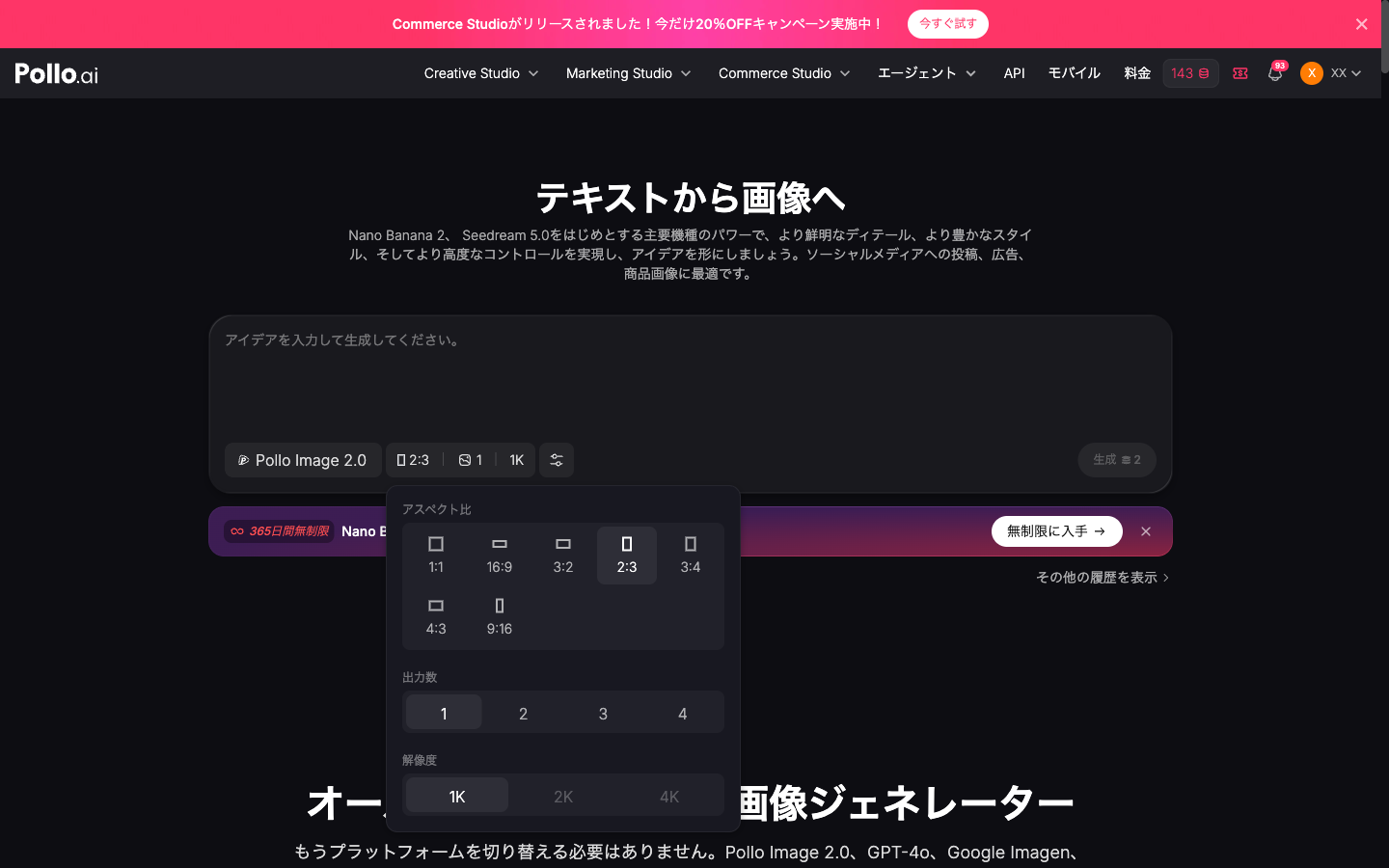Open the orange X user avatar
The image size is (1389, 868).
tap(1312, 73)
